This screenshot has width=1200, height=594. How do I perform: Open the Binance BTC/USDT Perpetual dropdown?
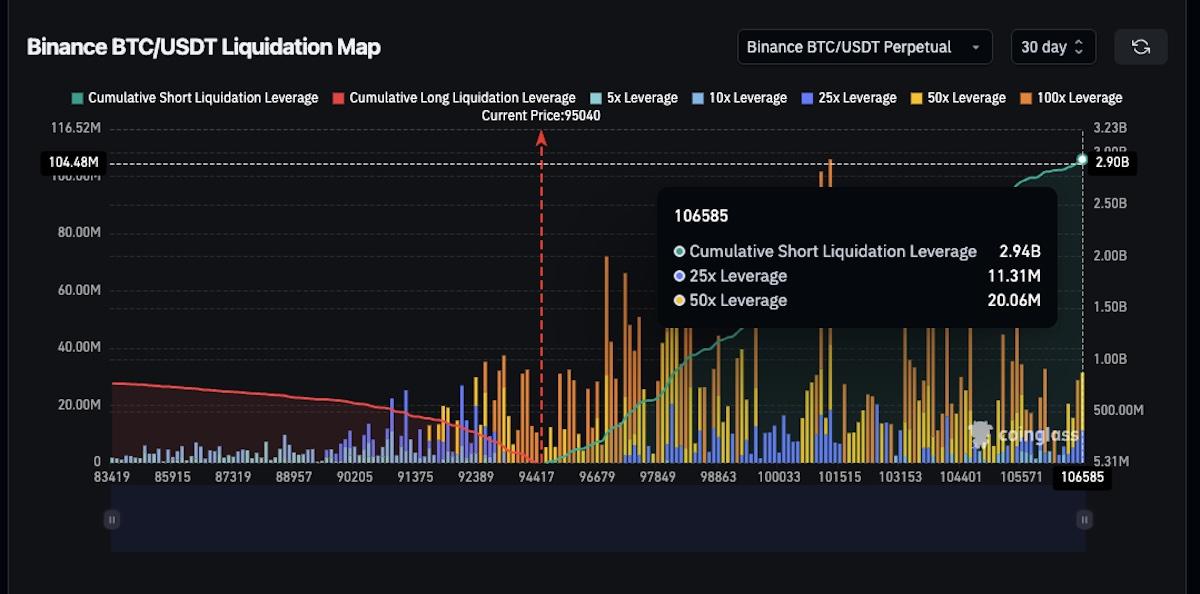point(864,46)
